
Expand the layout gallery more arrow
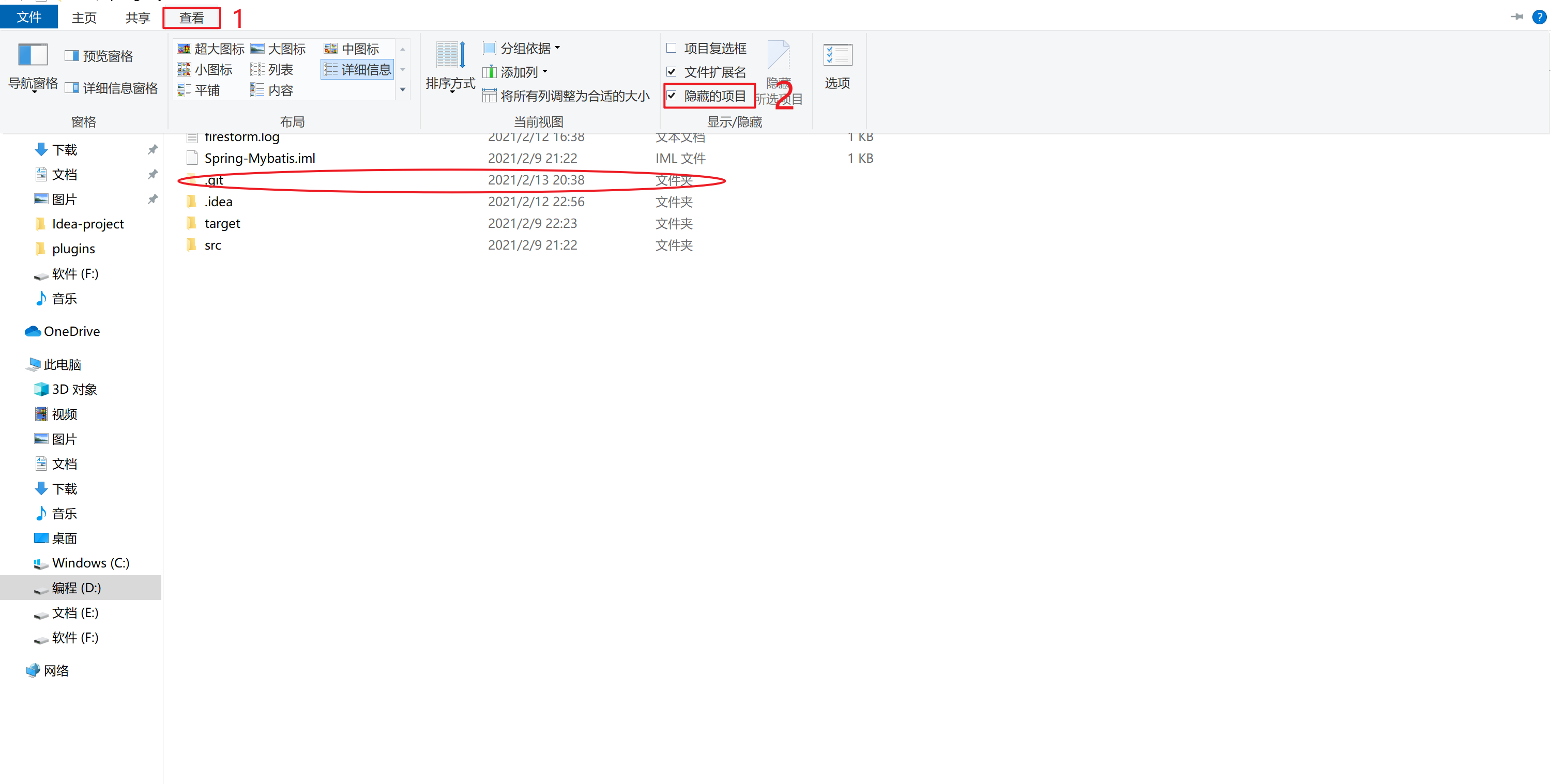click(403, 89)
